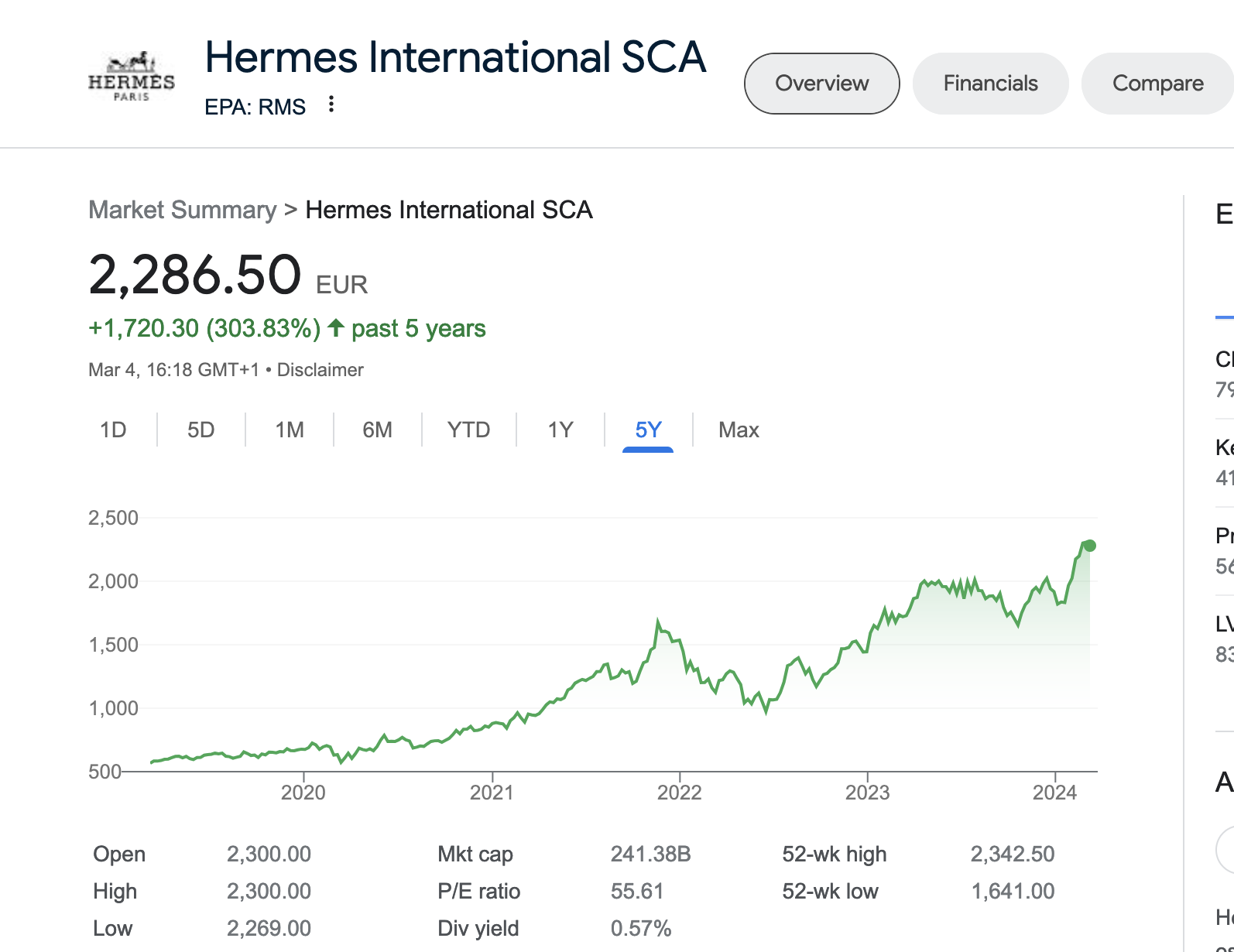This screenshot has height=952, width=1234.
Task: Click the Market Summary breadcrumb link
Action: (x=182, y=210)
